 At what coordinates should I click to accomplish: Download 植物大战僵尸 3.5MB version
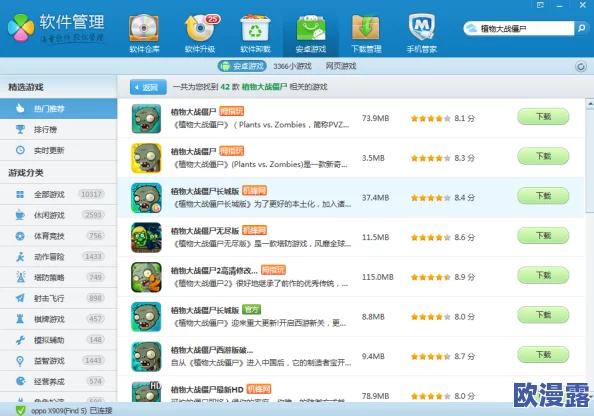pos(543,156)
